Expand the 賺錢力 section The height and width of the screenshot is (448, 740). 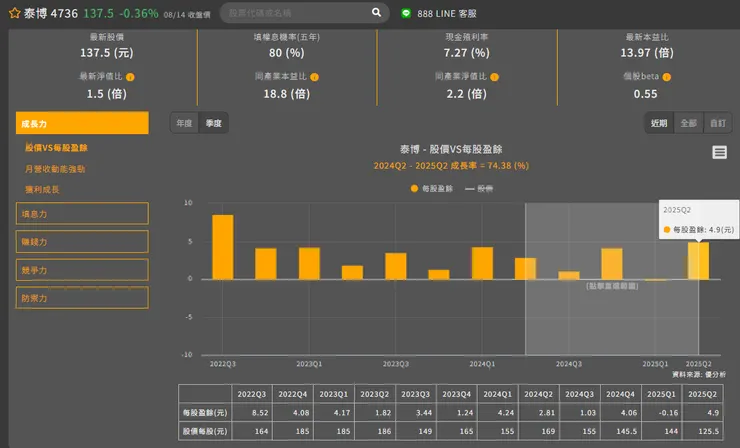pyautogui.click(x=82, y=242)
